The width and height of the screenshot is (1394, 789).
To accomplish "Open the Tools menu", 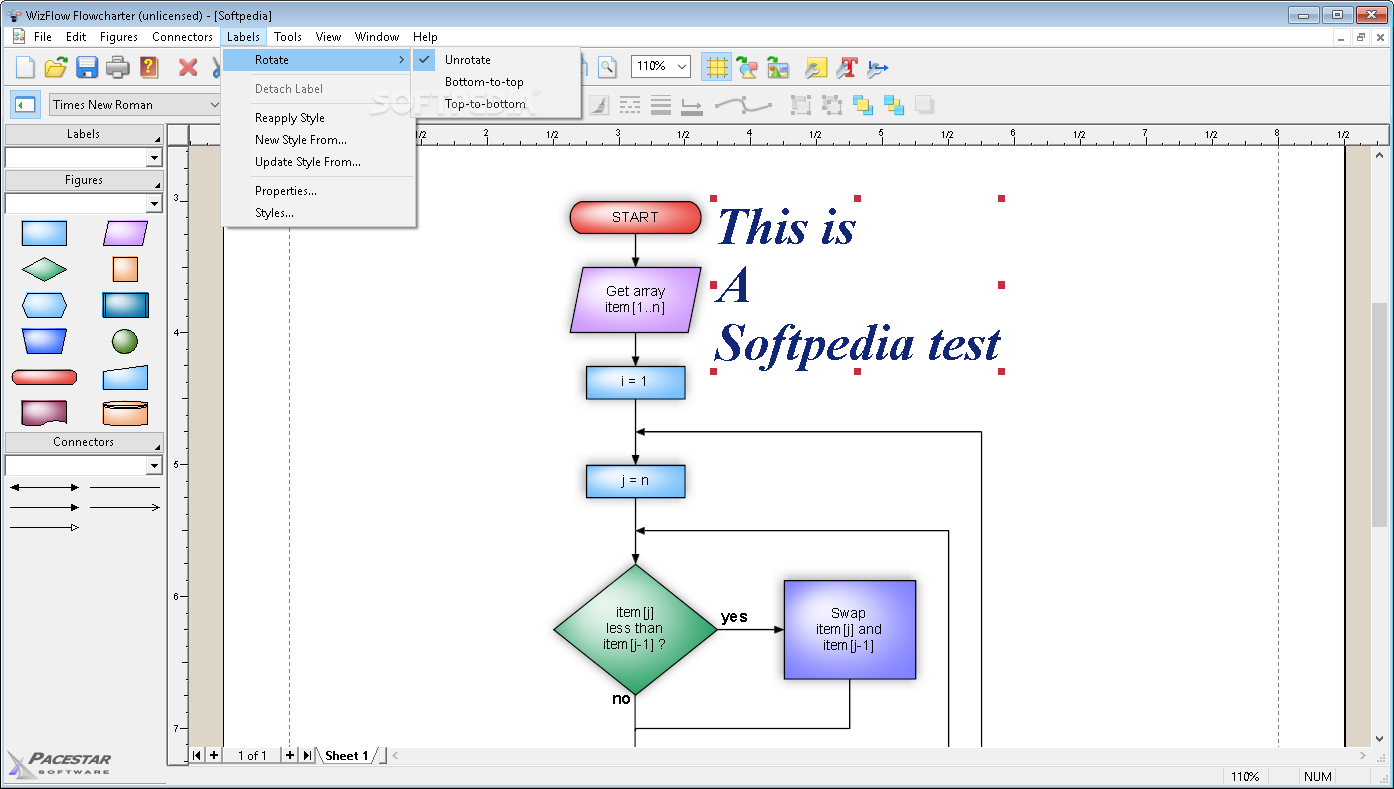I will click(x=288, y=37).
